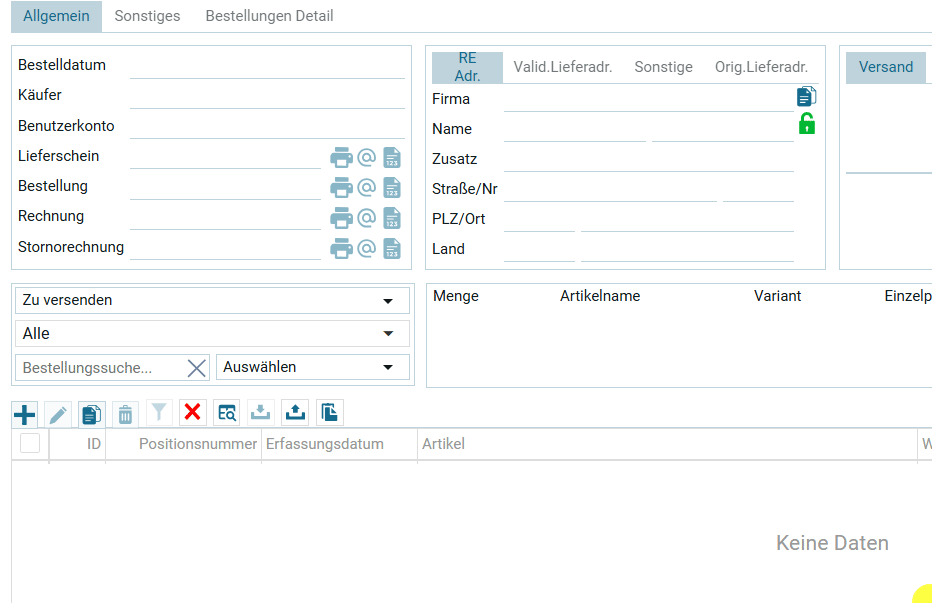Clear the Bestellungssuche field with the X
Image resolution: width=932 pixels, height=603 pixels.
coord(197,368)
